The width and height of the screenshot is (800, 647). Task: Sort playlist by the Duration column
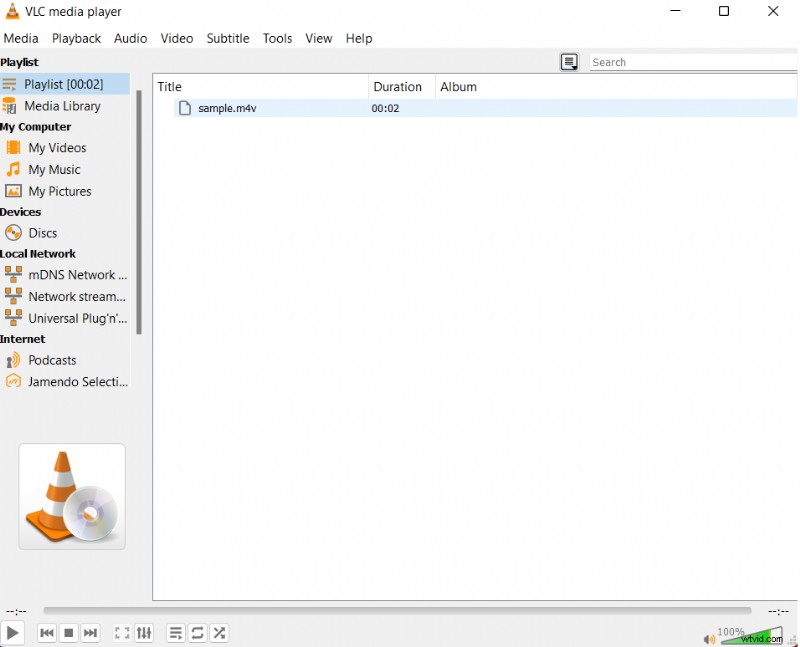(398, 87)
